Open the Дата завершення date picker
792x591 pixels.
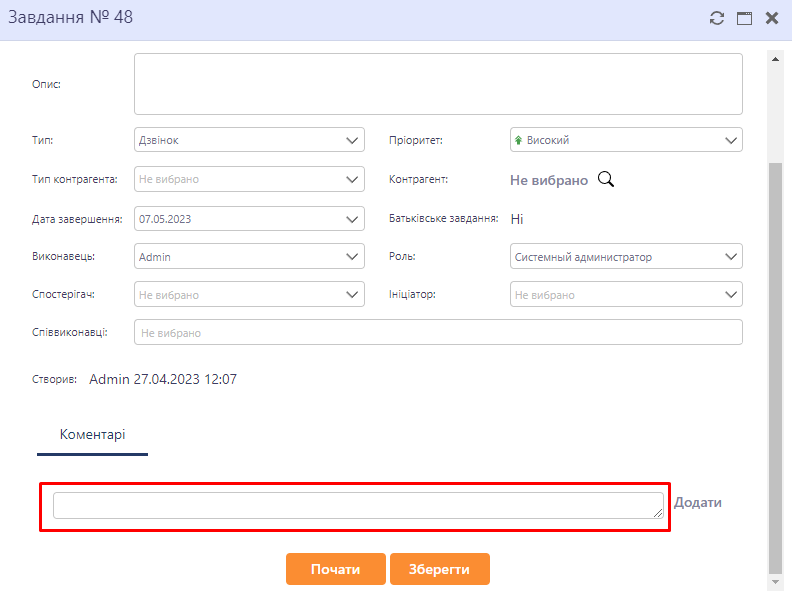click(249, 218)
